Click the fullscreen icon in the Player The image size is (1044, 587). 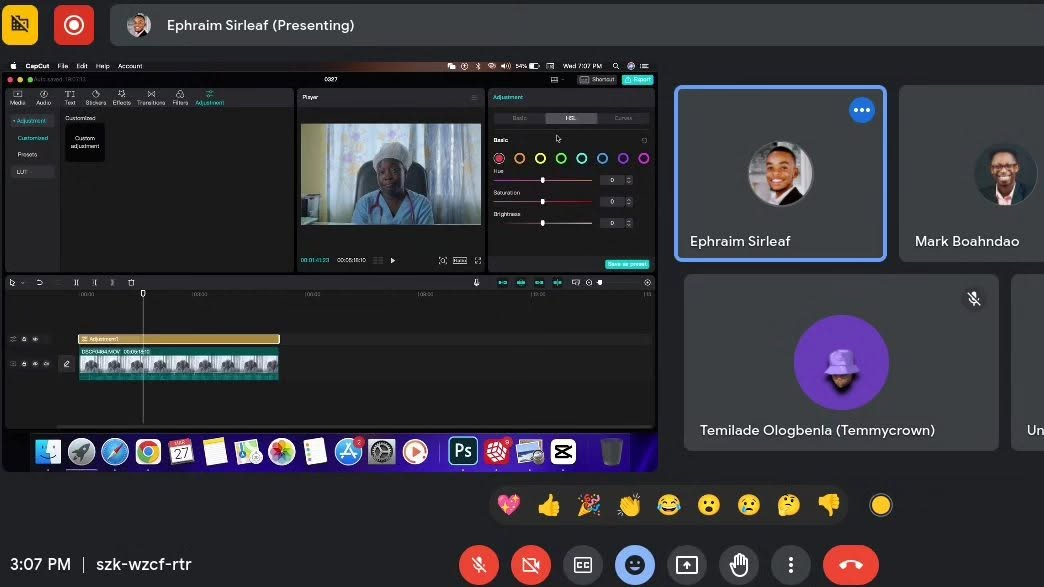coord(477,260)
